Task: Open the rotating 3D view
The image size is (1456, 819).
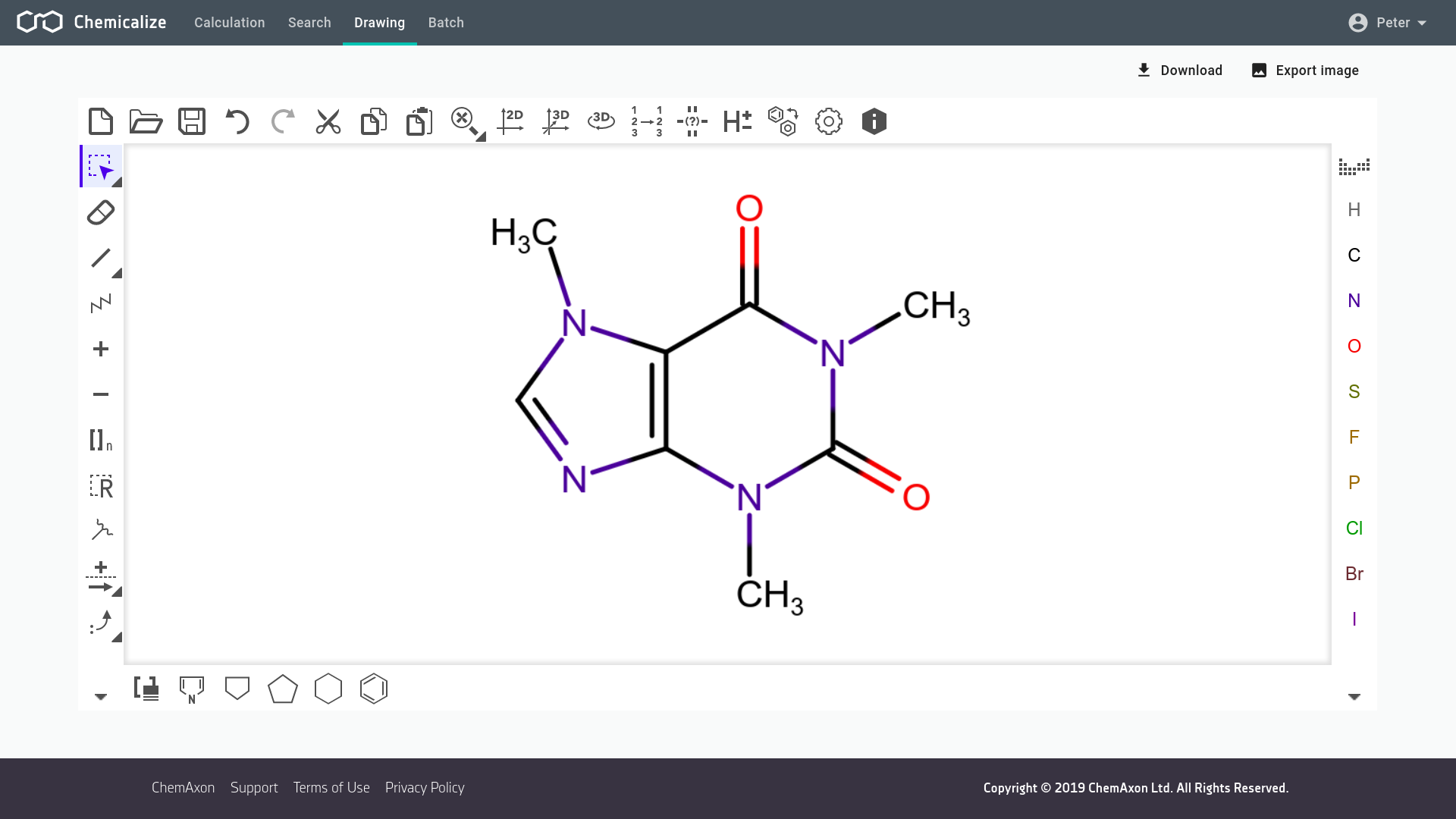Action: 601,121
